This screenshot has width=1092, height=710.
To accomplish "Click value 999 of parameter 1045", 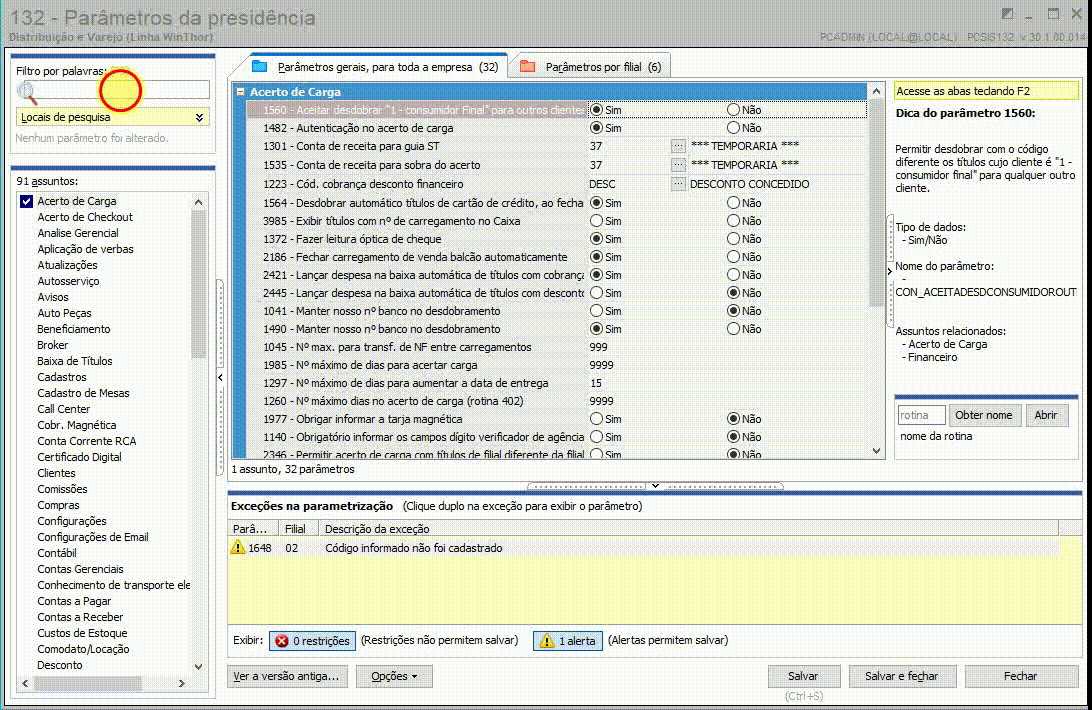I will point(599,347).
